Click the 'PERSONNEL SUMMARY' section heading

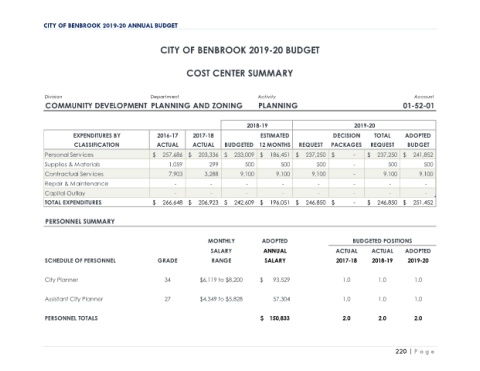tap(80, 221)
